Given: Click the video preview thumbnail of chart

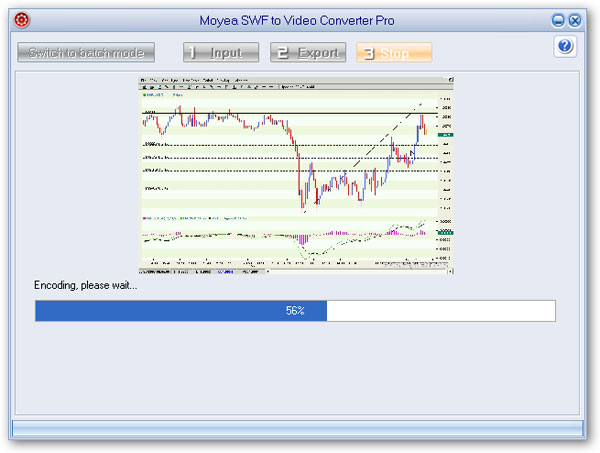Looking at the screenshot, I should coord(296,175).
